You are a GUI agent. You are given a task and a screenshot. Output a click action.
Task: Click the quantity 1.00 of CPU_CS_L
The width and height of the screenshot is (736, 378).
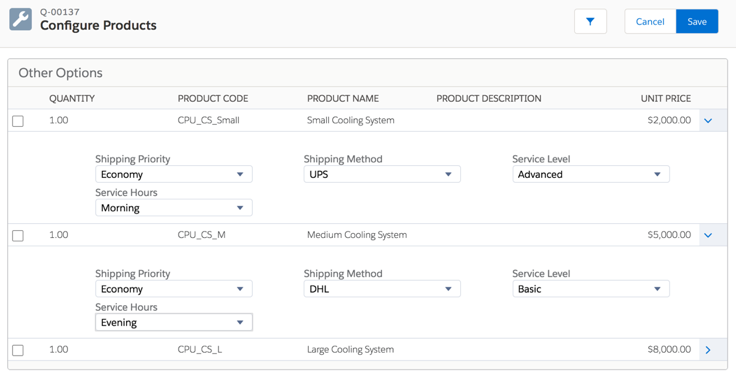coord(59,349)
